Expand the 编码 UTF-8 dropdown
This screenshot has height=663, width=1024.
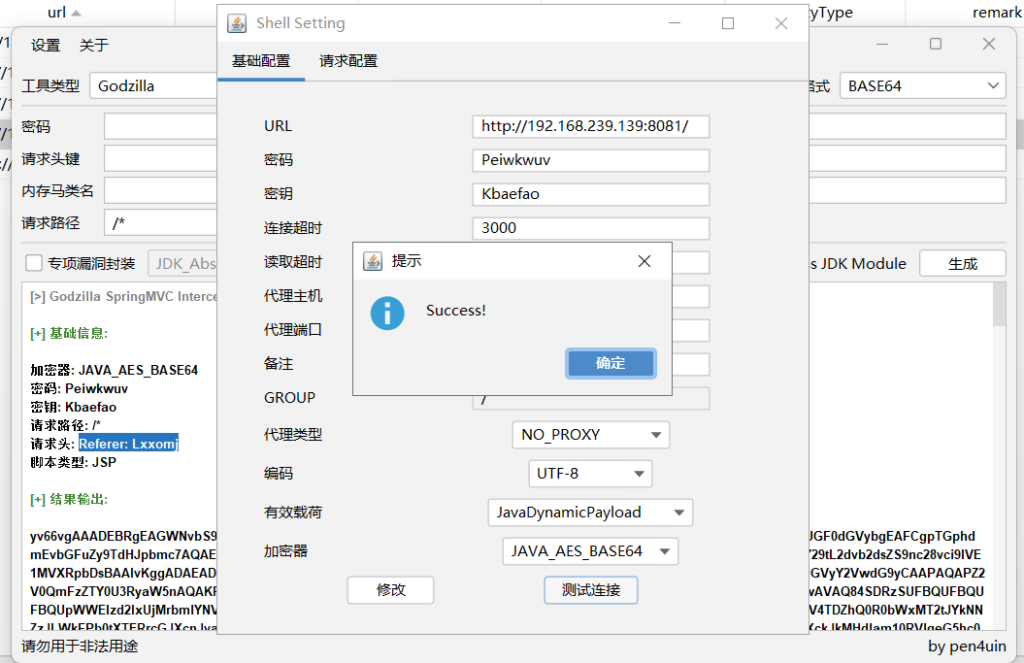tap(590, 474)
